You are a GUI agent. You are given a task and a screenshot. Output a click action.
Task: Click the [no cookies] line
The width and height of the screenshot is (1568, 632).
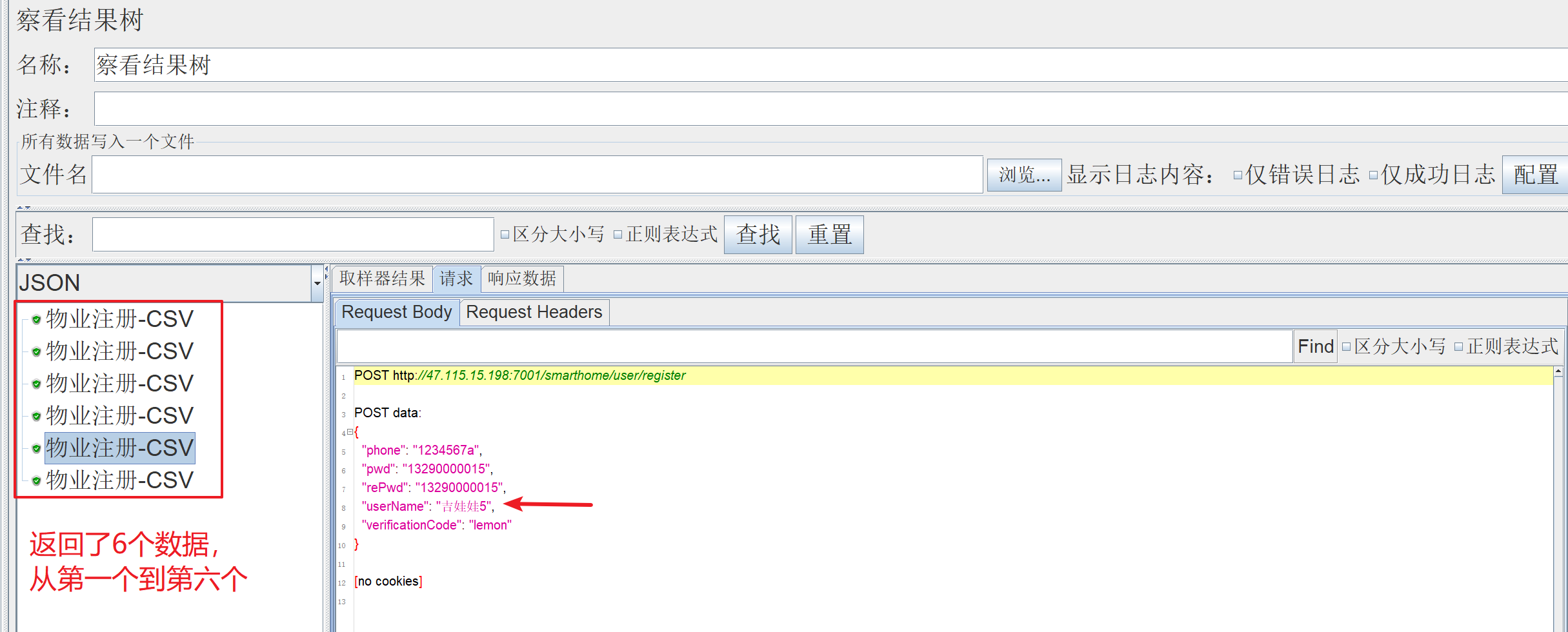(388, 581)
